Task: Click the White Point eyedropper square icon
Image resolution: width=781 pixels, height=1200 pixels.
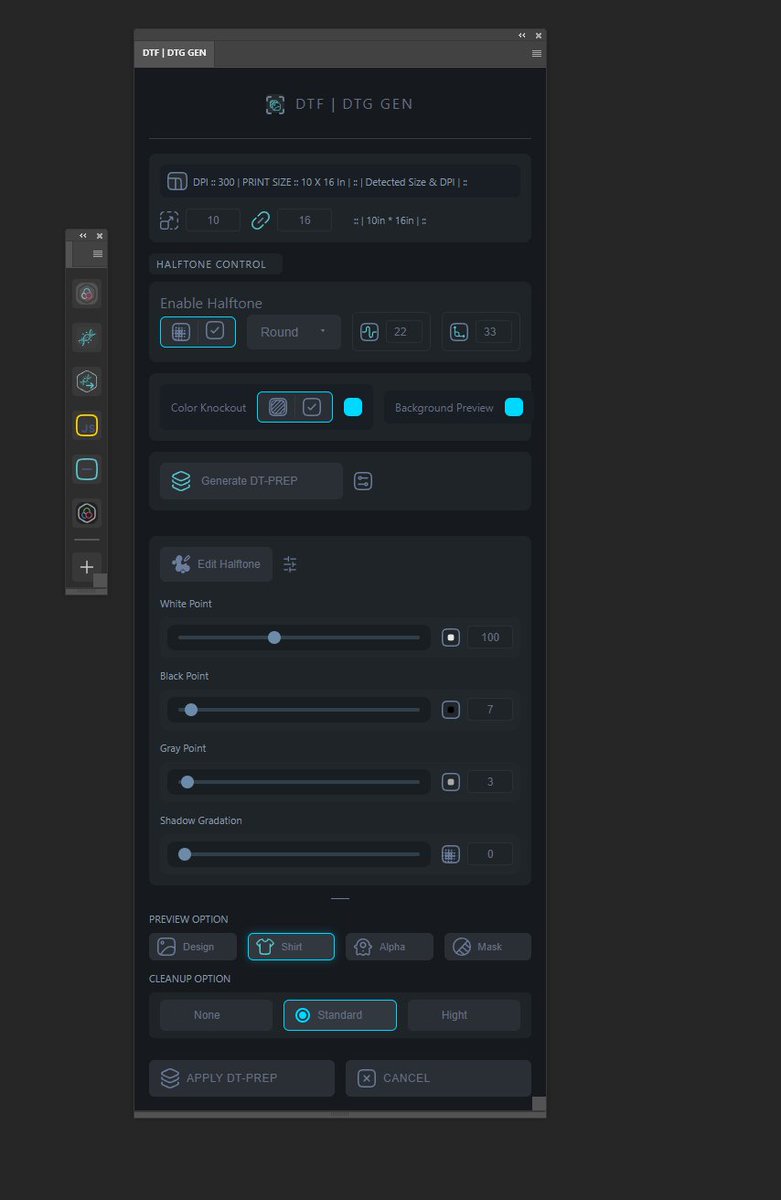Action: [451, 637]
